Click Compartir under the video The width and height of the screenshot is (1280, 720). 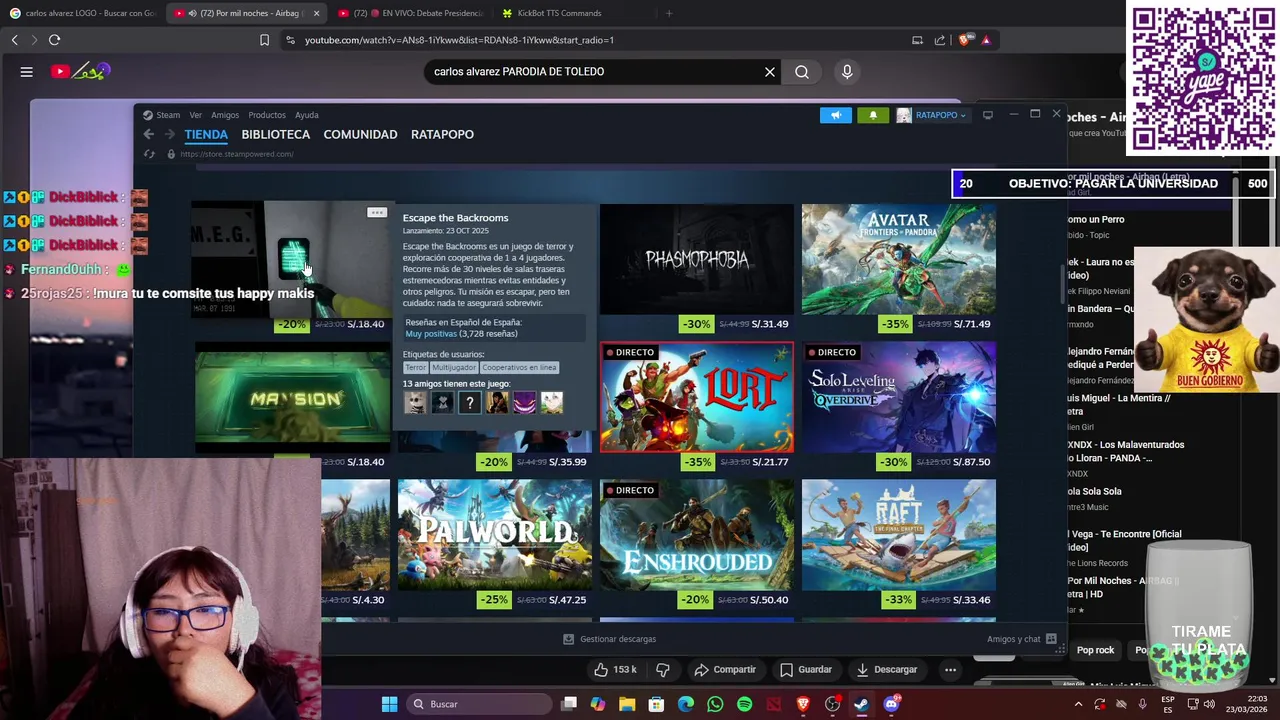click(x=725, y=669)
